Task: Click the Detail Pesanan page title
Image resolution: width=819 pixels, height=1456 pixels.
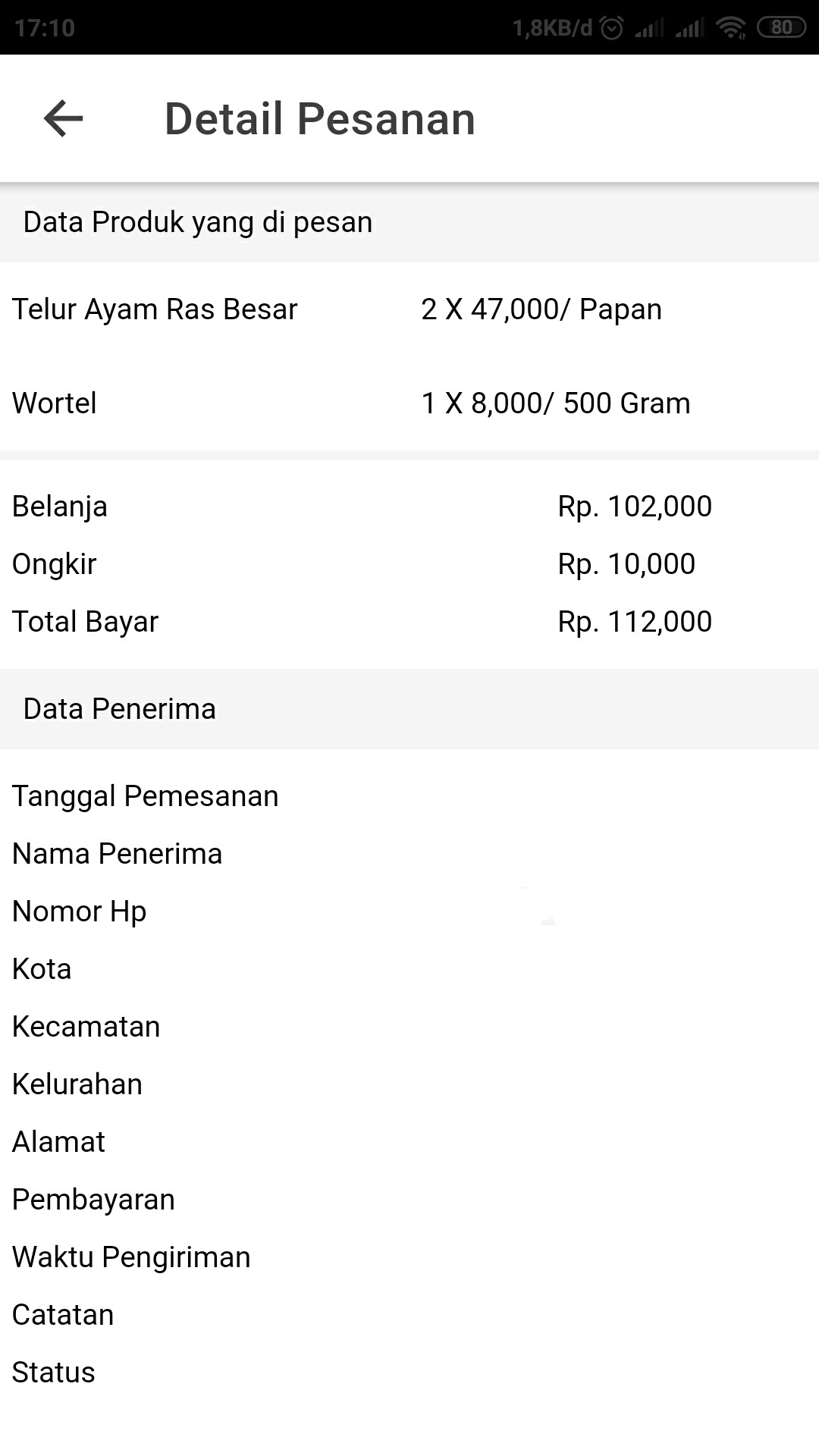Action: coord(319,119)
